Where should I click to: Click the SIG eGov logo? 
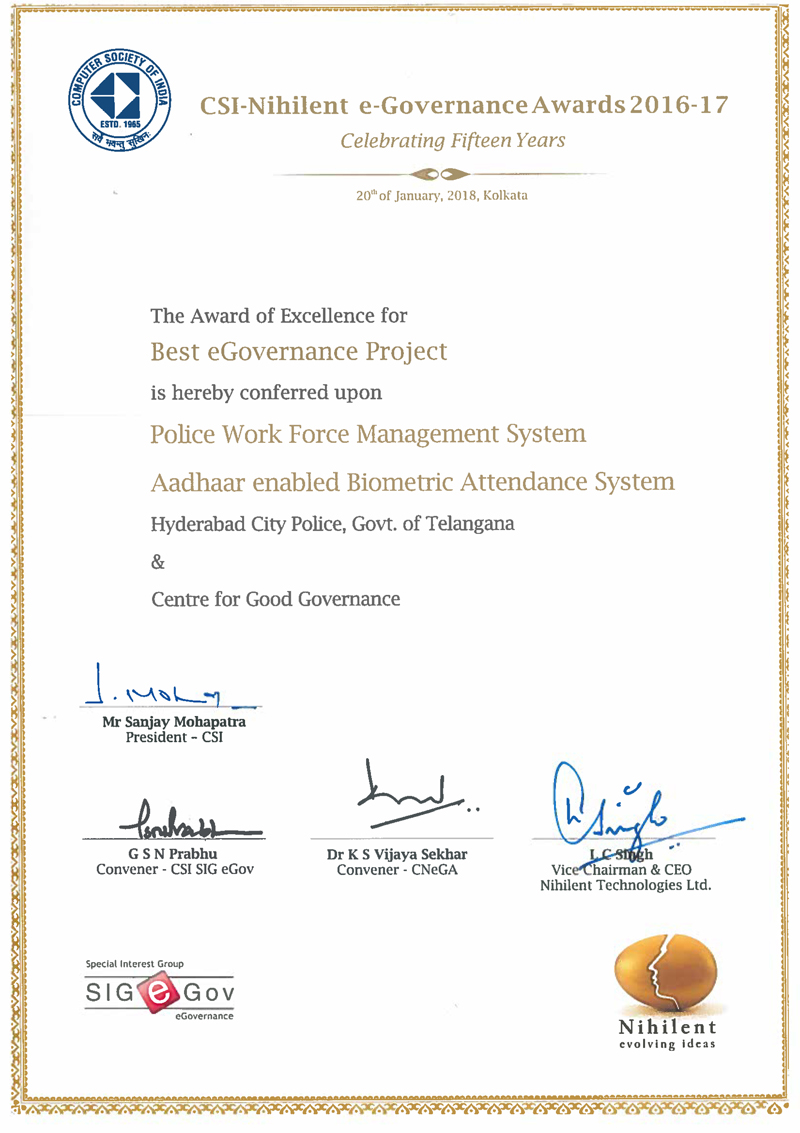pos(160,992)
